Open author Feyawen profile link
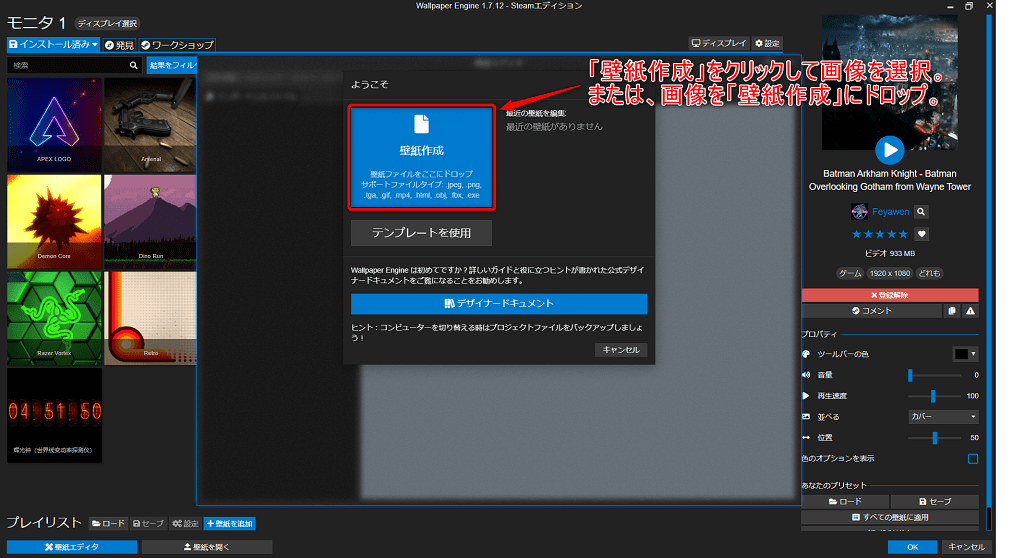The height and width of the screenshot is (558, 1024). tap(890, 212)
